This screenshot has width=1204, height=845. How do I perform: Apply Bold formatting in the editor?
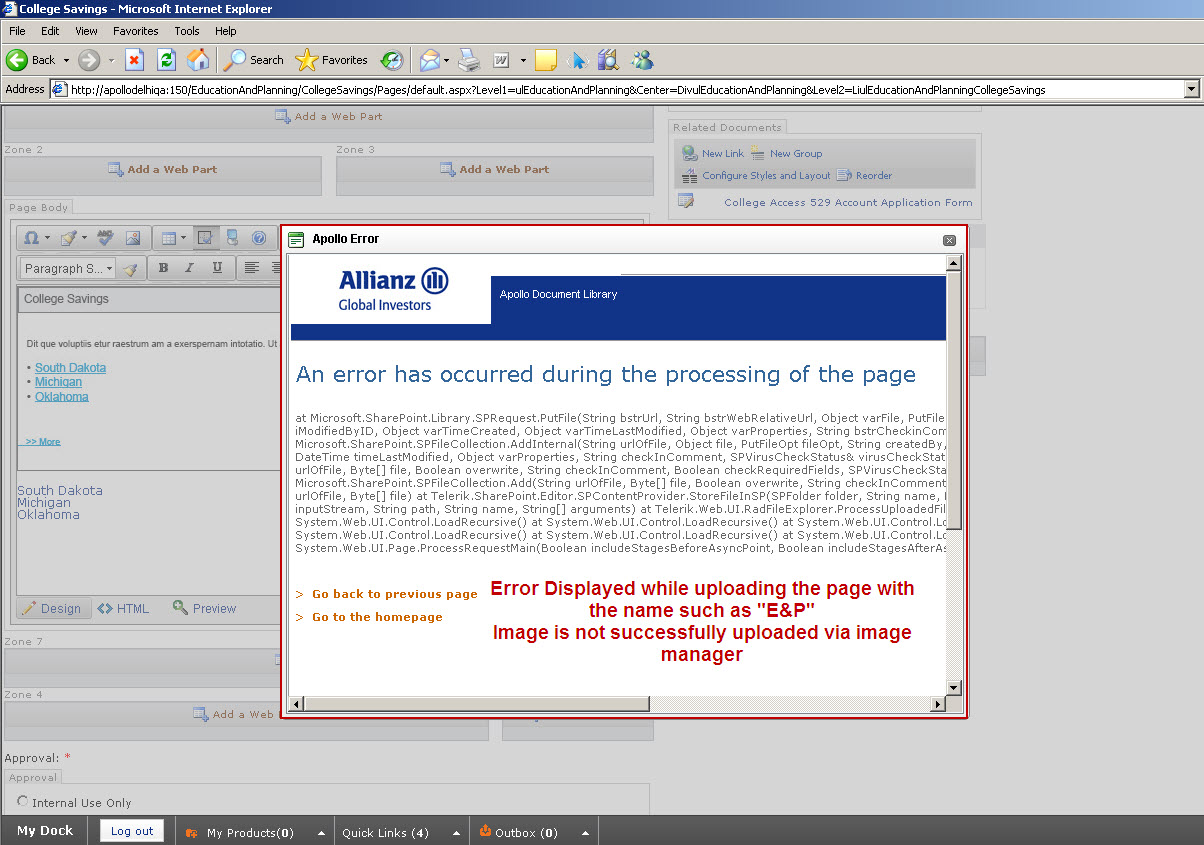pyautogui.click(x=163, y=268)
